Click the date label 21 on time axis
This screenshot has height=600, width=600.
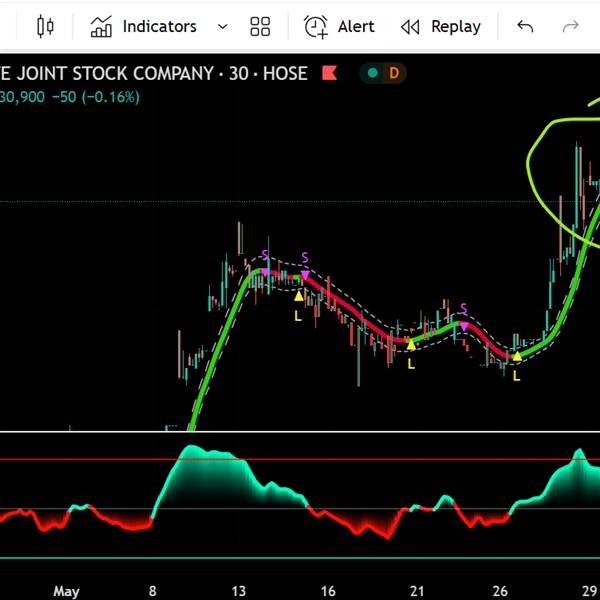417,591
